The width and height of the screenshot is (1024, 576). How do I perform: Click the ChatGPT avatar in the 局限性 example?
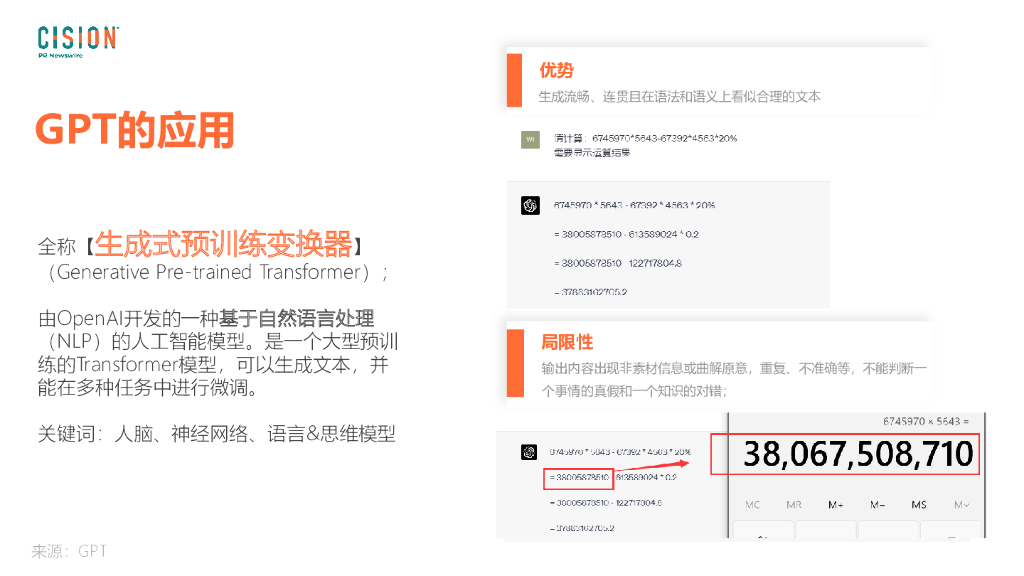click(528, 451)
